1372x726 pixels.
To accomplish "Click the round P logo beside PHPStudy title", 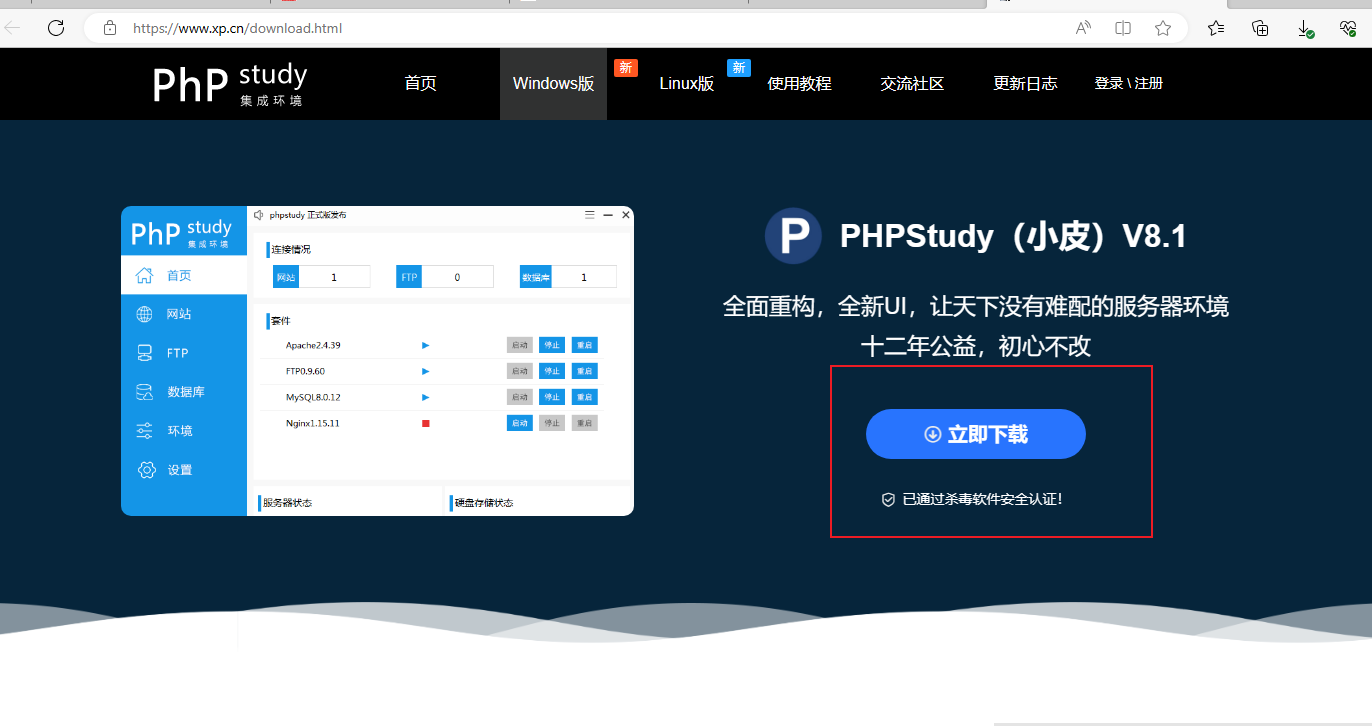I will click(793, 236).
